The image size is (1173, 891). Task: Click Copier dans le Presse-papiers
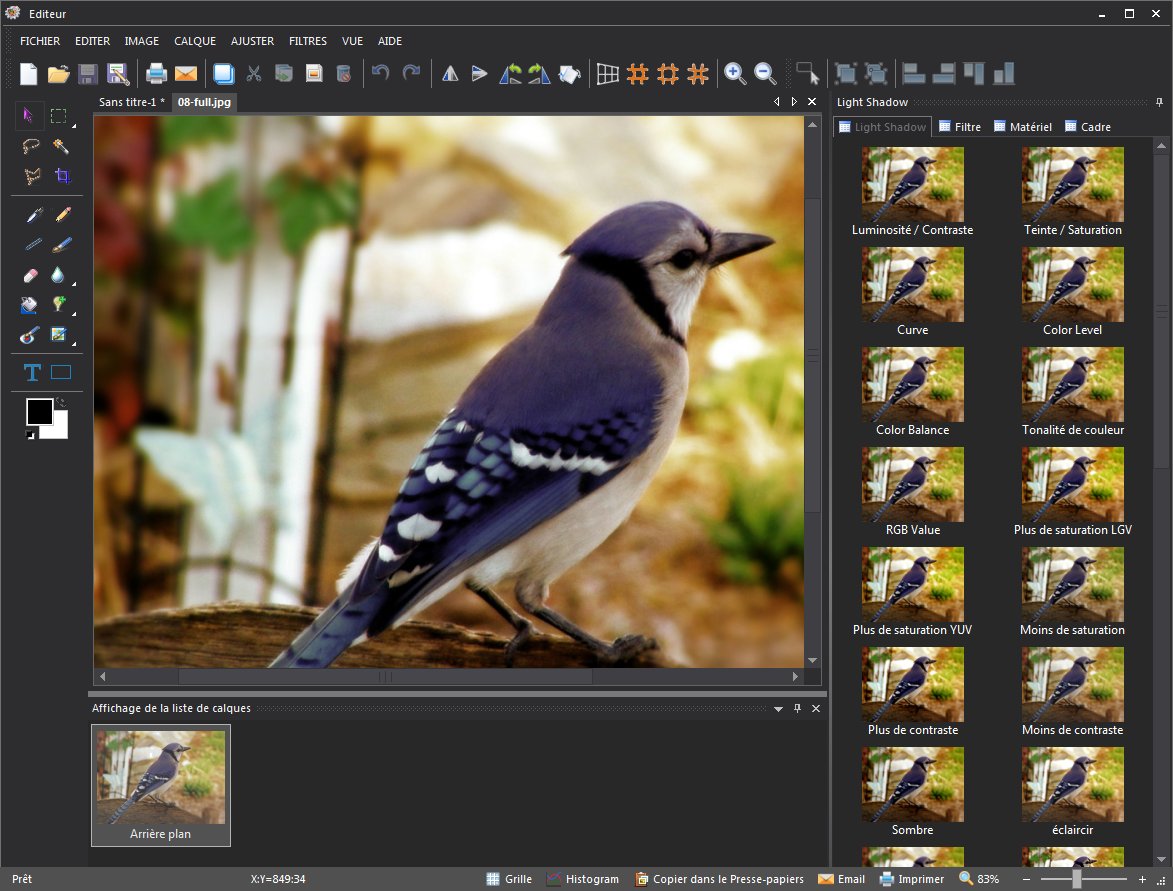point(720,879)
